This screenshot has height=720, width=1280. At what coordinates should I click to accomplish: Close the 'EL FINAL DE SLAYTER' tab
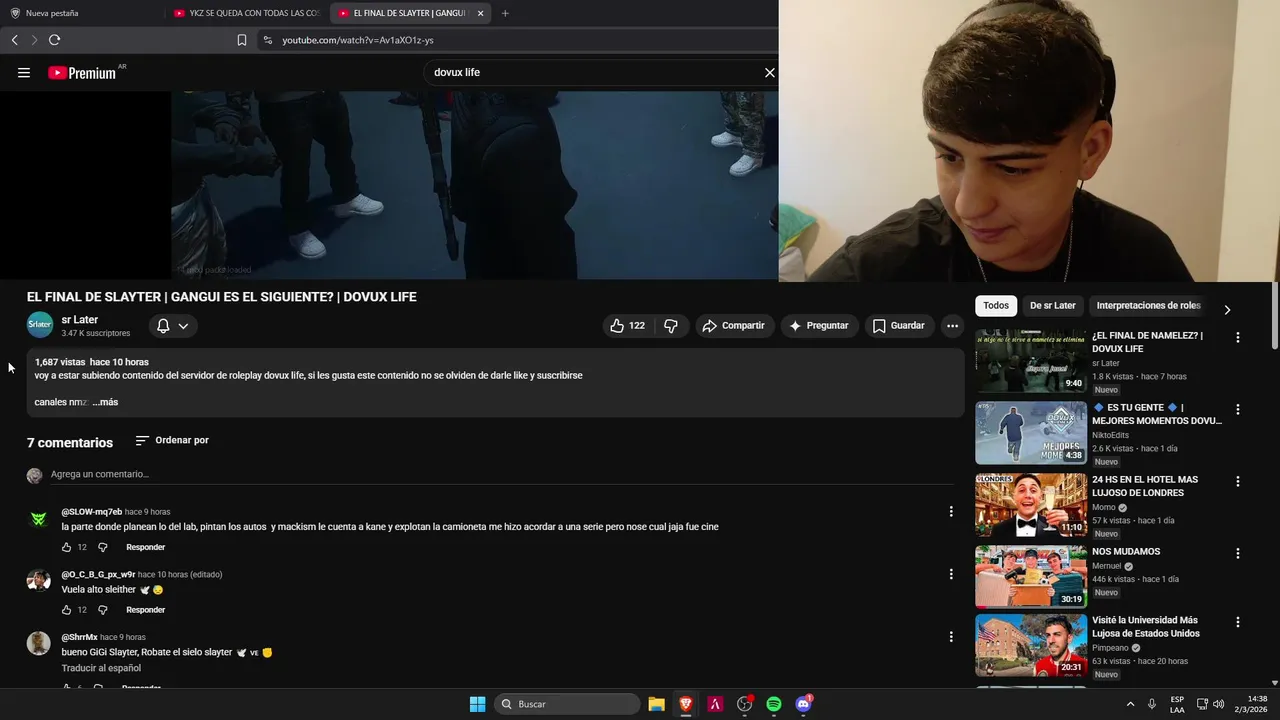pyautogui.click(x=480, y=13)
